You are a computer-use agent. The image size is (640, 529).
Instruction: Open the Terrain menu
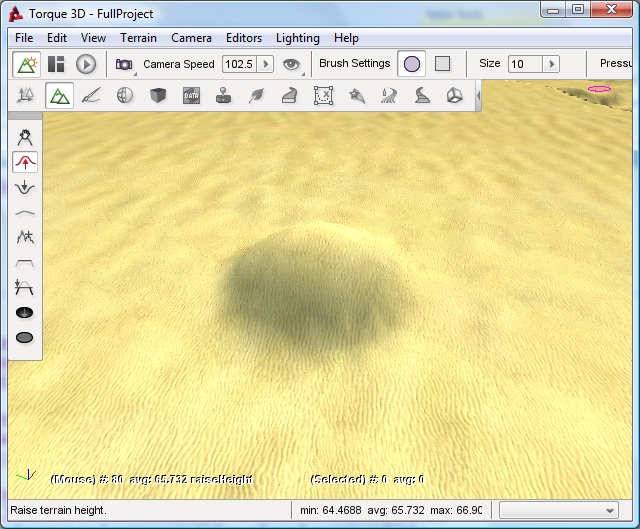tap(138, 38)
